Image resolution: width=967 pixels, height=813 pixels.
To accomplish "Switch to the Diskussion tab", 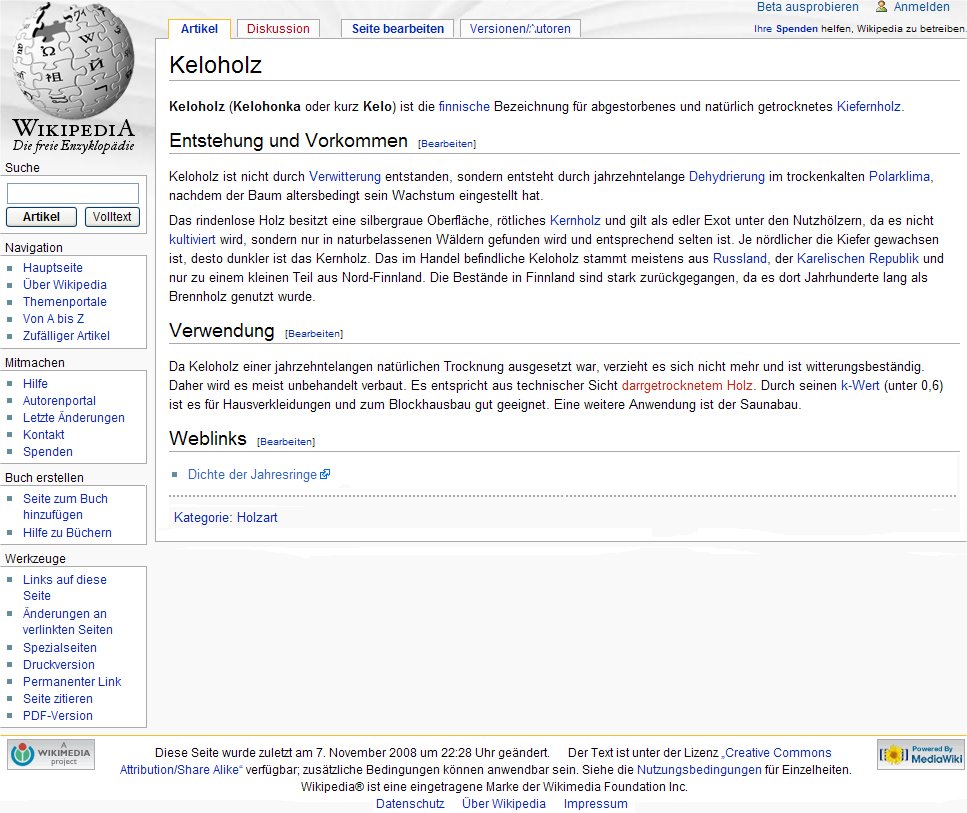I will pos(278,29).
